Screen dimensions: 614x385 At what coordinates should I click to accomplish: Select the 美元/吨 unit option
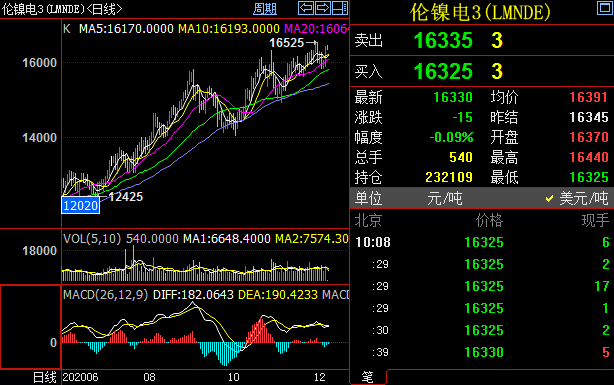click(577, 199)
